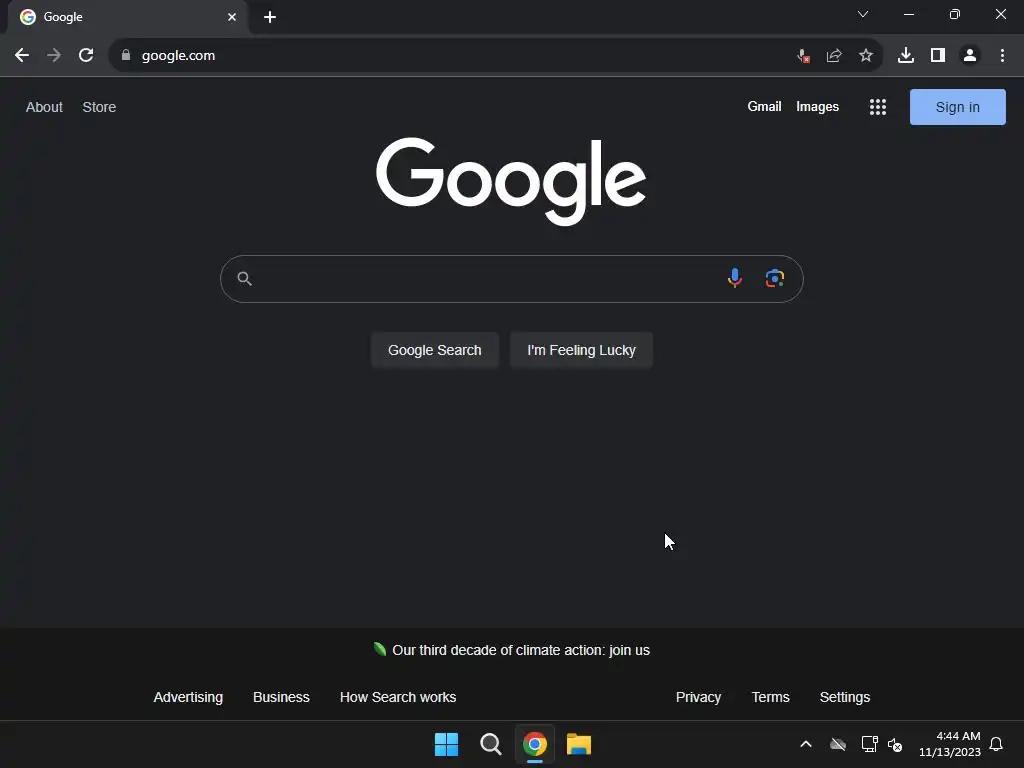Click I'm Feeling Lucky button
The height and width of the screenshot is (768, 1024).
(581, 350)
